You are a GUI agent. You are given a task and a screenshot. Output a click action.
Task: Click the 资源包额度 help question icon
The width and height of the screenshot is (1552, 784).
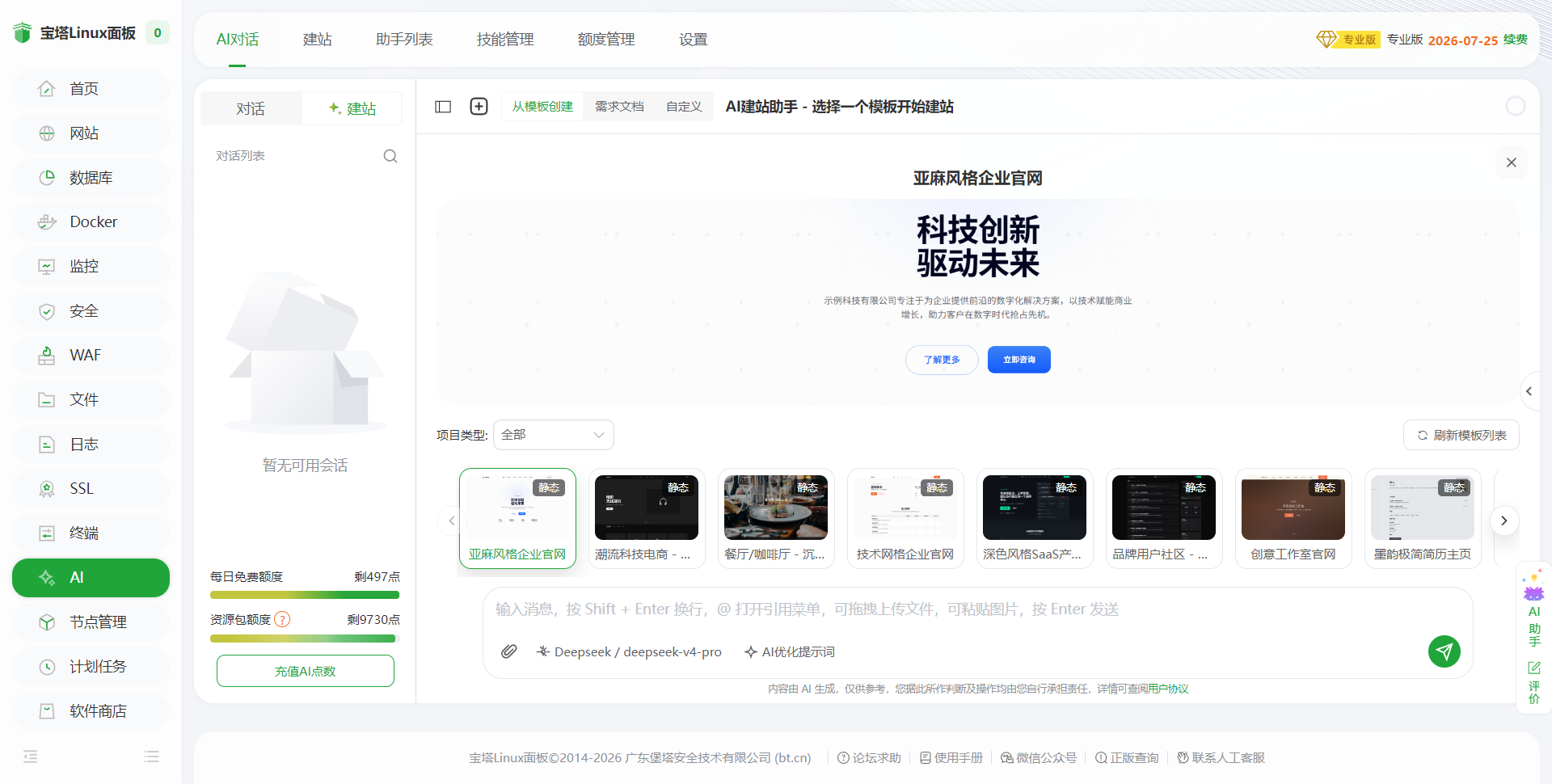282,620
